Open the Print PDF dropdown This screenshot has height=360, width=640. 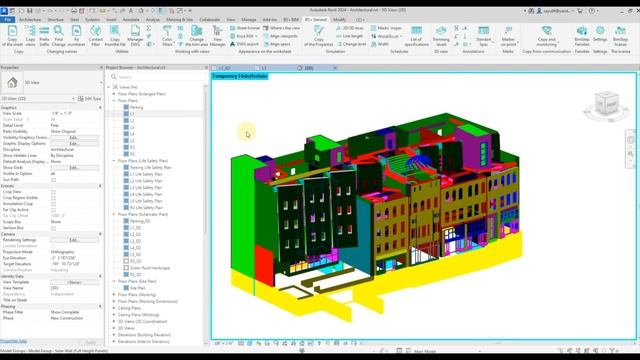pyautogui.click(x=244, y=36)
